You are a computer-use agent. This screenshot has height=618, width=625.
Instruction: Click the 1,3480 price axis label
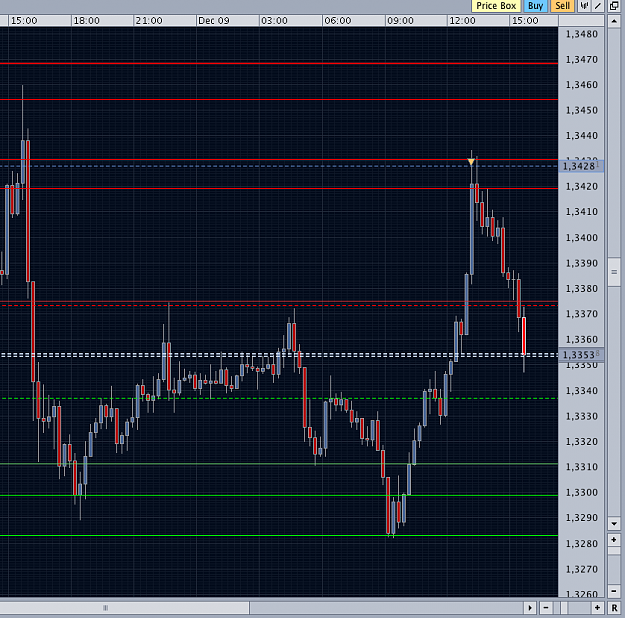[x=582, y=34]
